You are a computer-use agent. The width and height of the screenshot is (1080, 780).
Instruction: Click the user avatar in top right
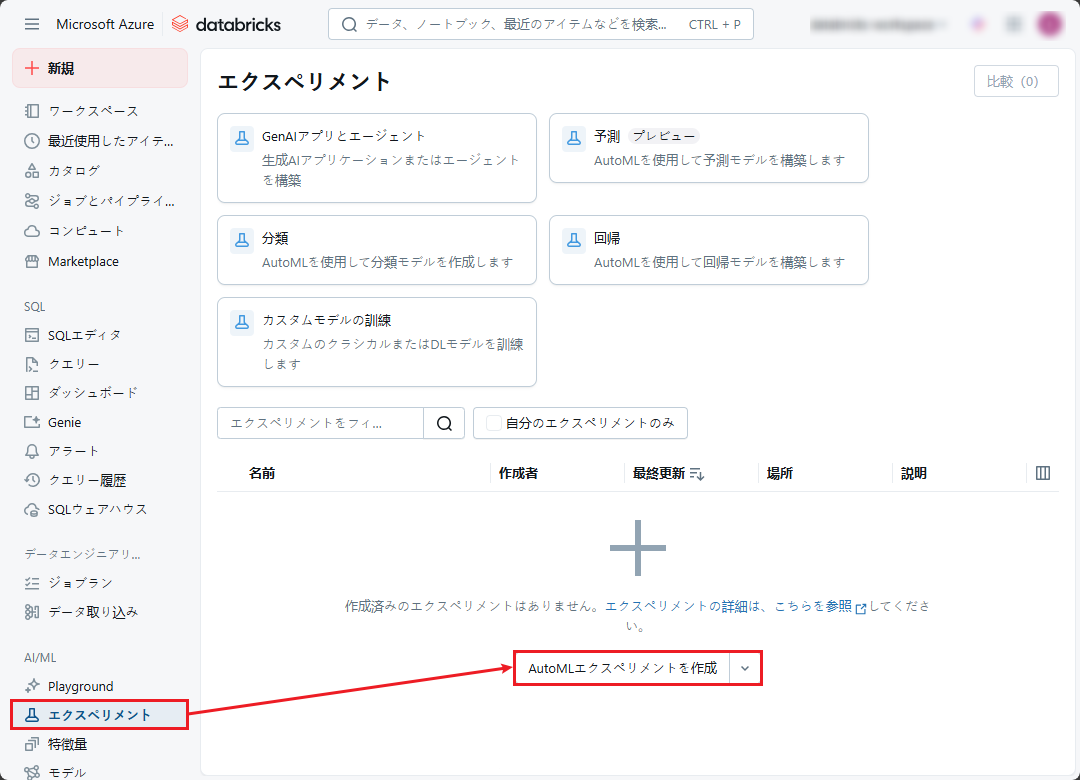pos(1049,24)
